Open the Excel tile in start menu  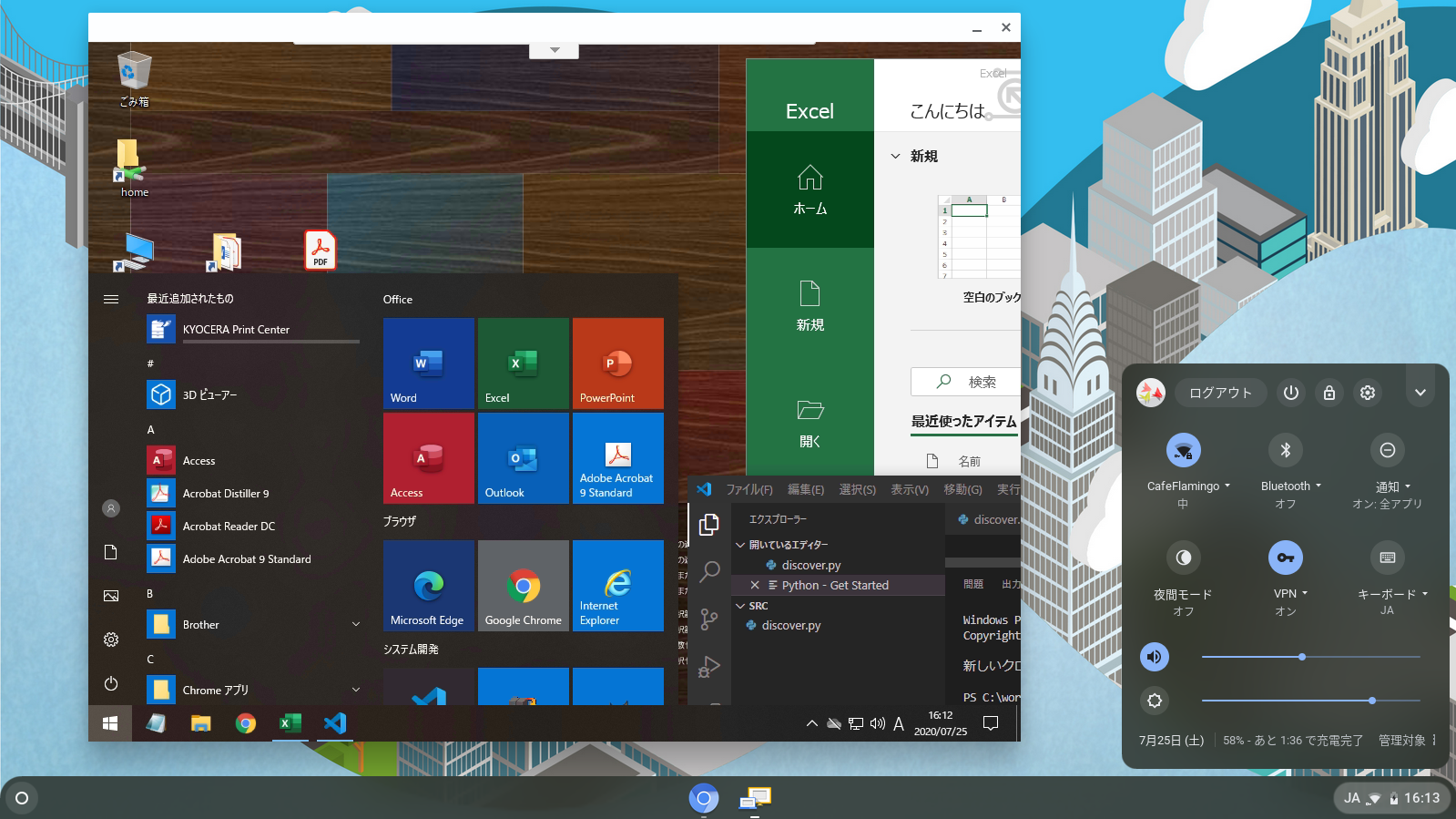pyautogui.click(x=524, y=363)
